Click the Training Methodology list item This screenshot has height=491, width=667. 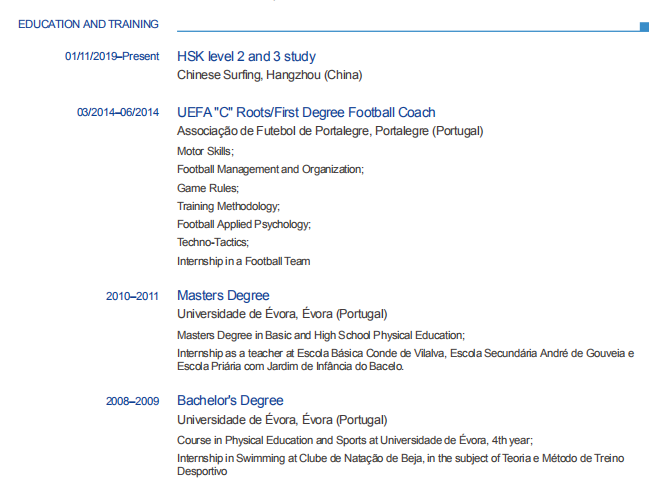click(x=228, y=206)
